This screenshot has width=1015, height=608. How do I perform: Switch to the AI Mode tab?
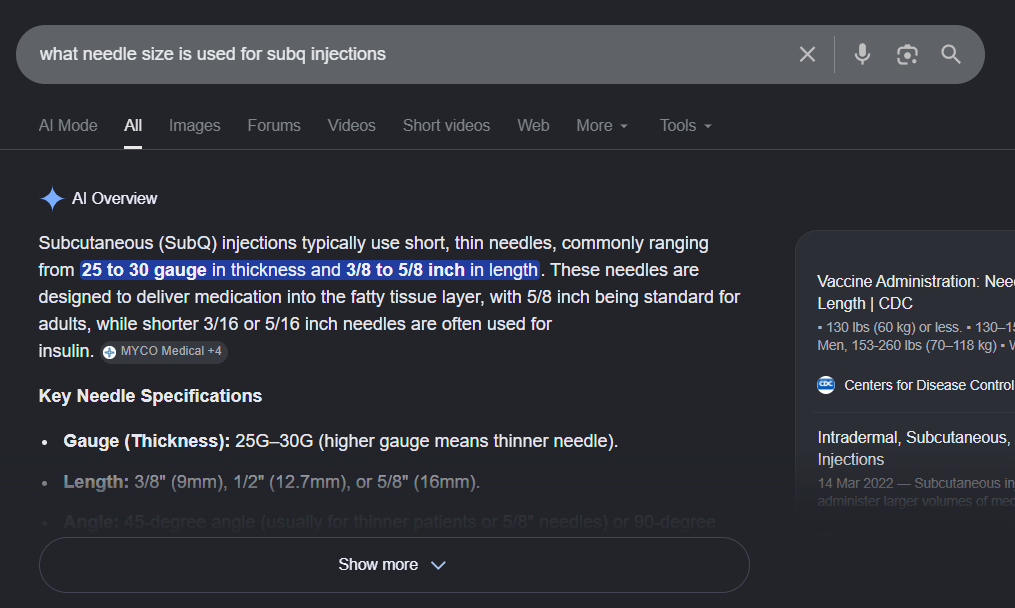click(68, 126)
